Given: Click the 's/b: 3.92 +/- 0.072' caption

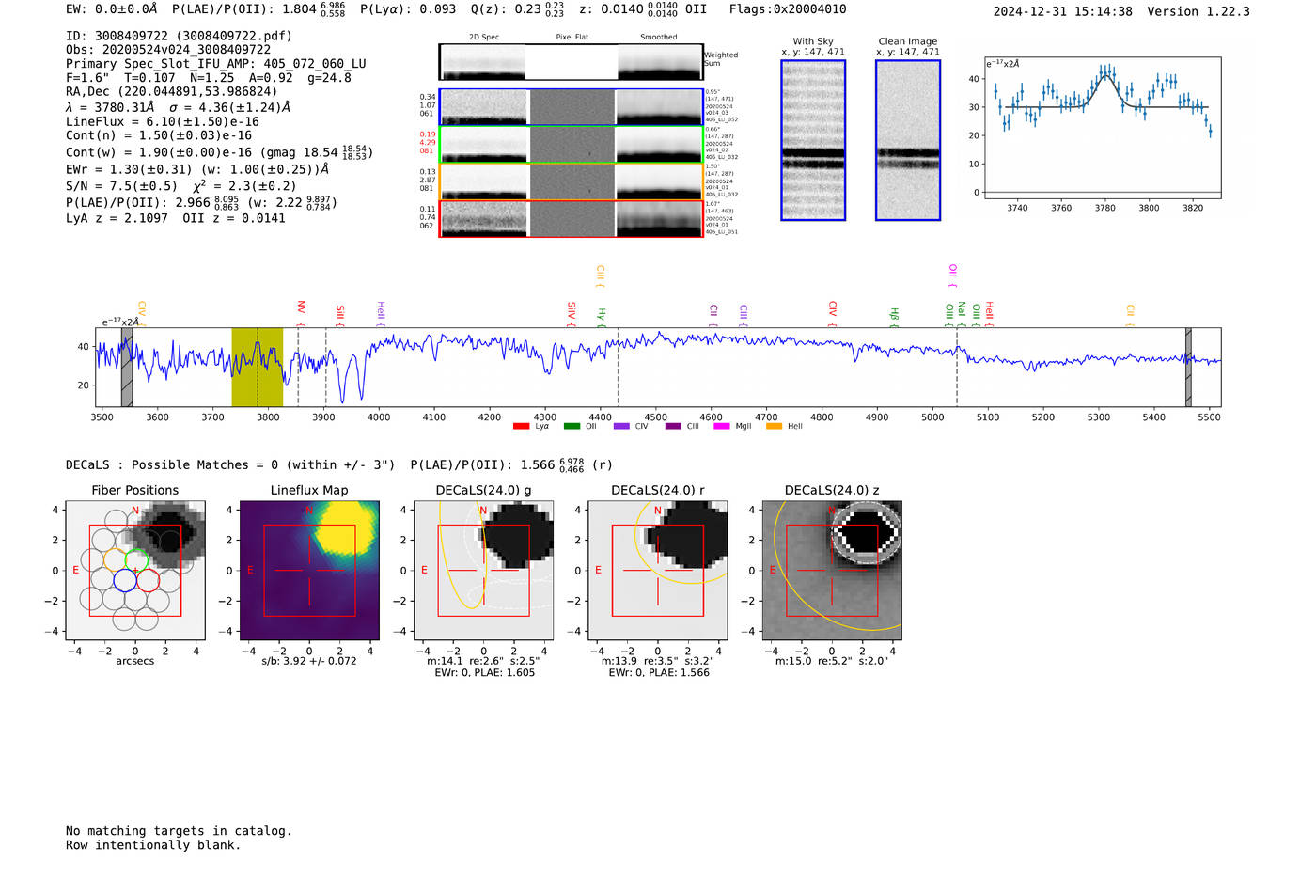Looking at the screenshot, I should click(309, 661).
